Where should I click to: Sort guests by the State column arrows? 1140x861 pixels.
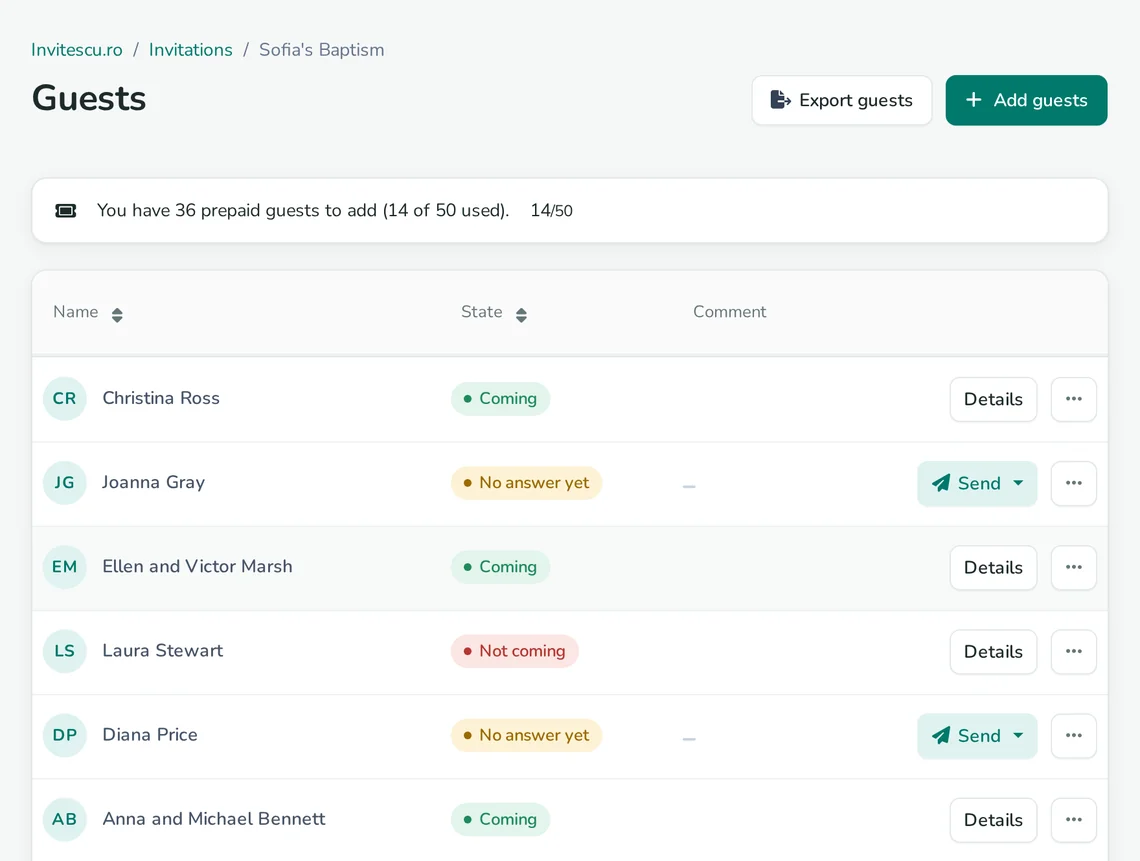[x=521, y=315]
